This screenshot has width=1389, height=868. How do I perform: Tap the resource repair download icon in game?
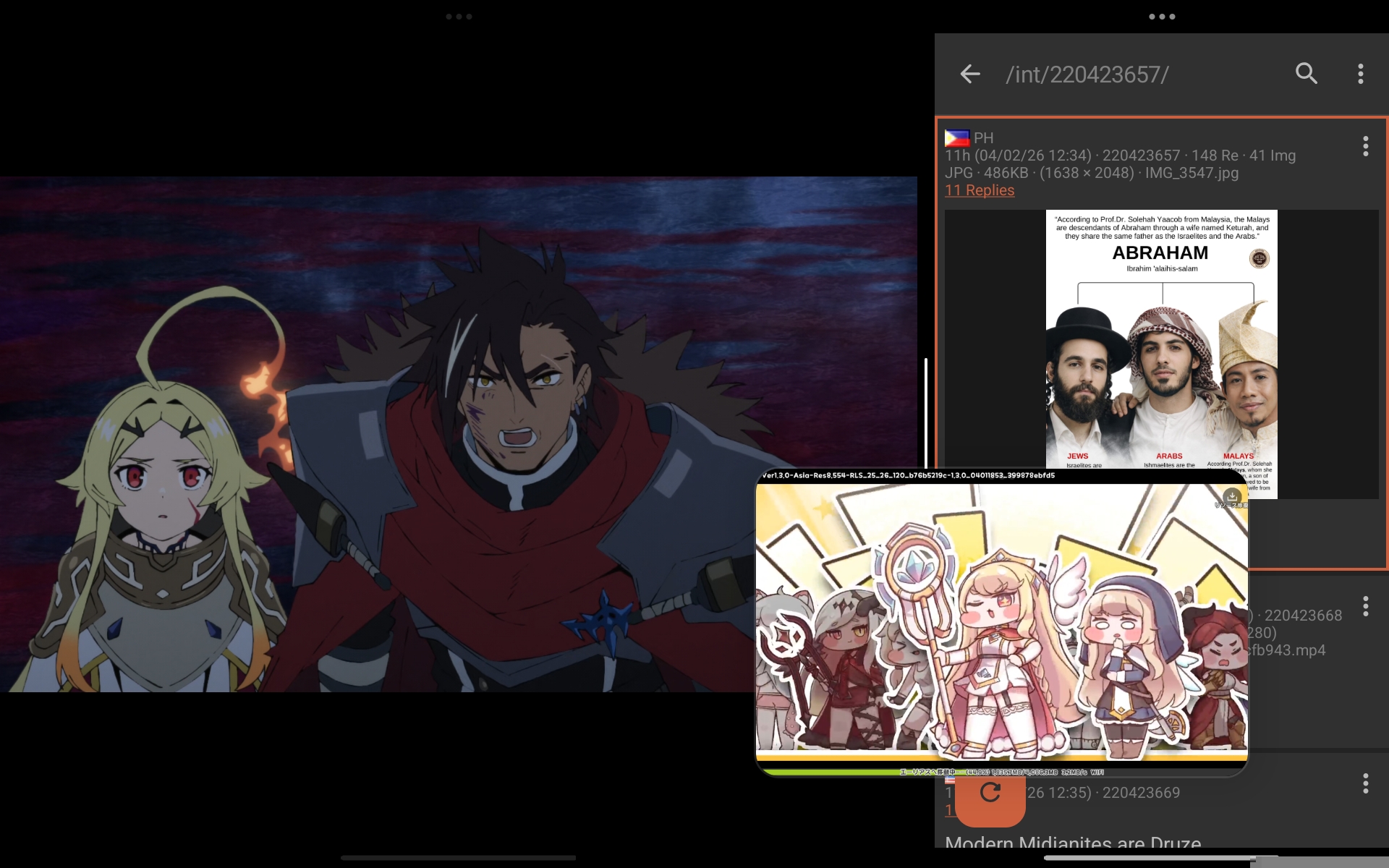click(1231, 496)
